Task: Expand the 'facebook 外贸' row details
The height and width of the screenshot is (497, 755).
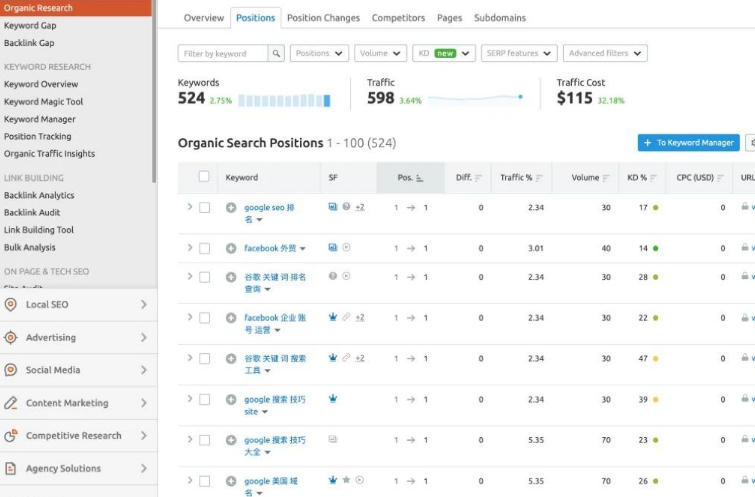Action: [x=190, y=248]
